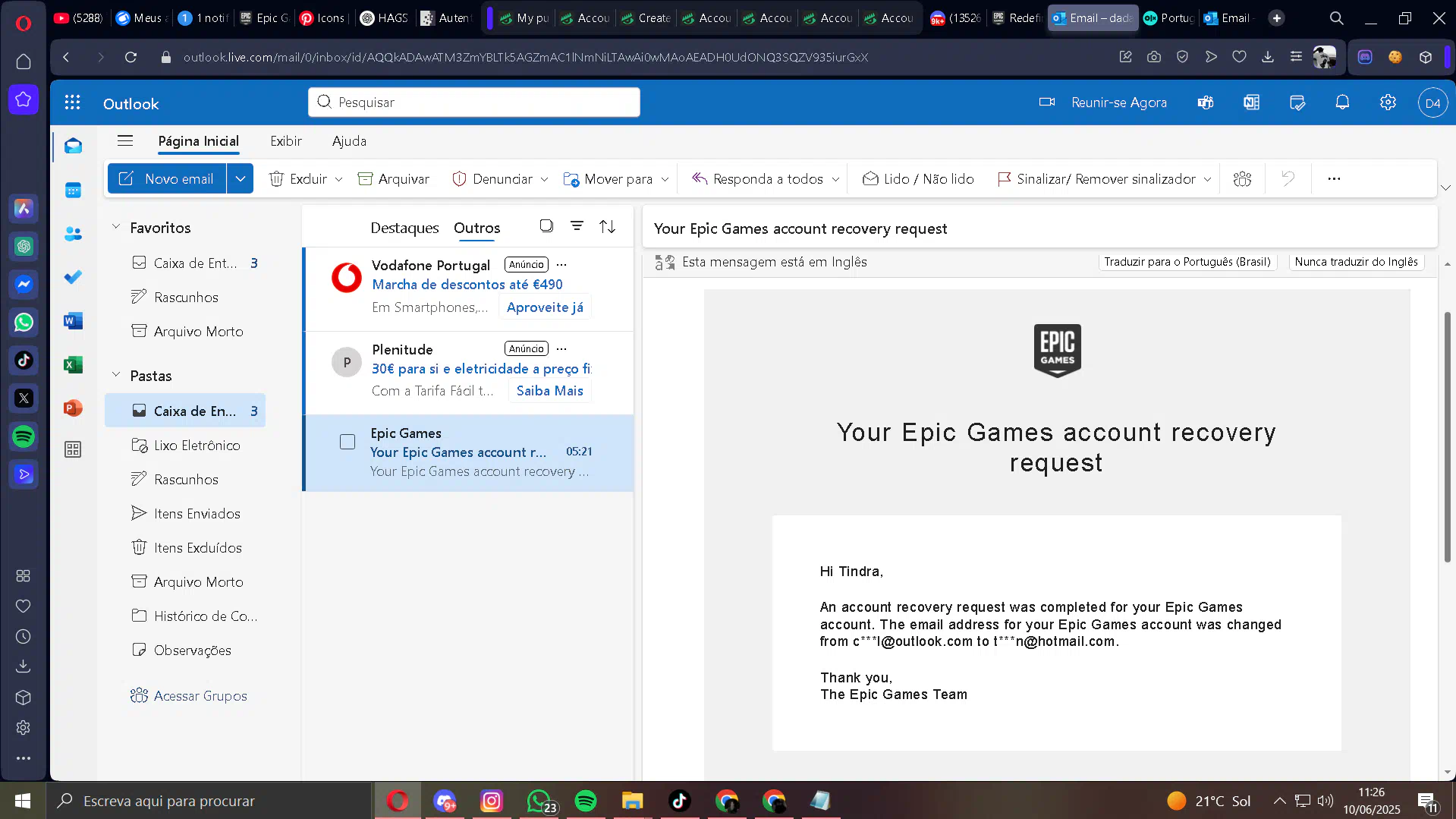Open Excluir dropdown arrow
1456x819 pixels.
coord(338,179)
